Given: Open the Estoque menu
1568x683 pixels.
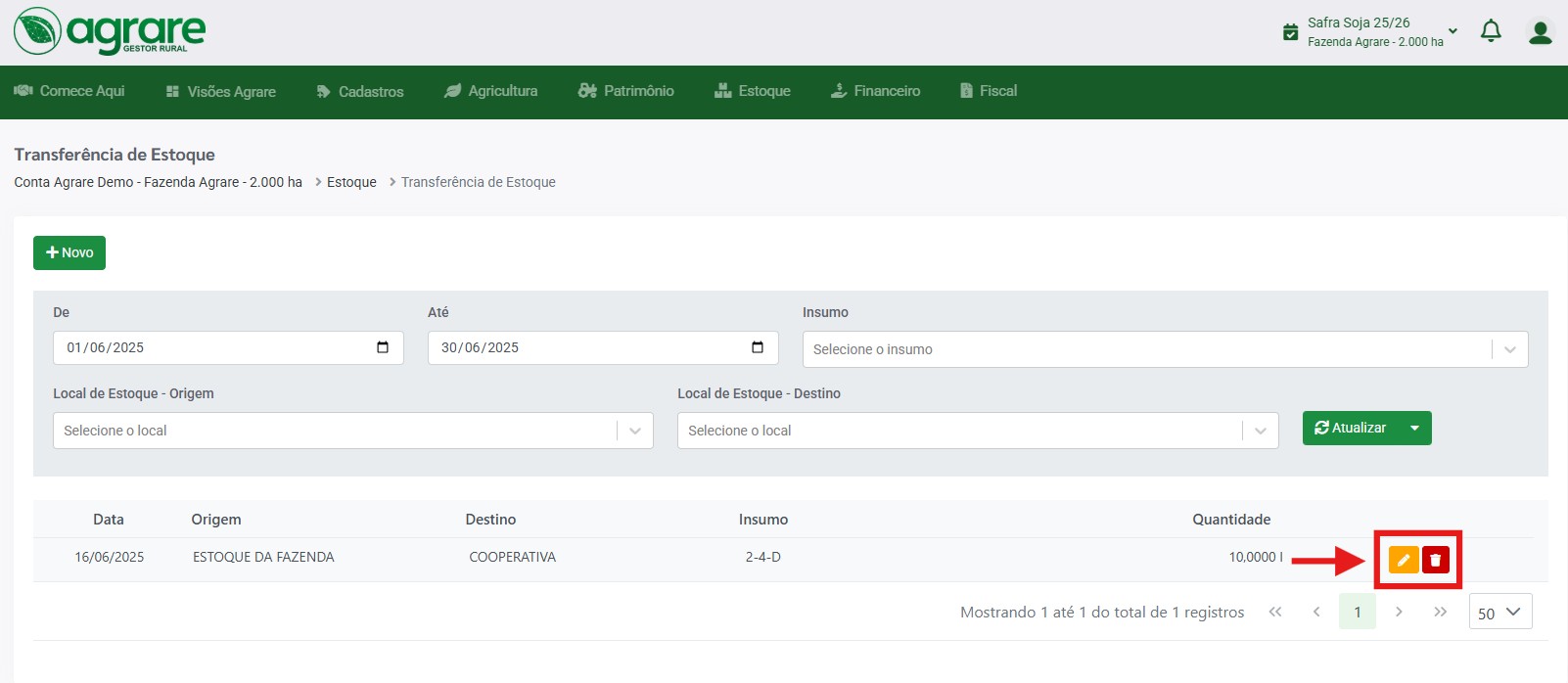Looking at the screenshot, I should pyautogui.click(x=753, y=91).
